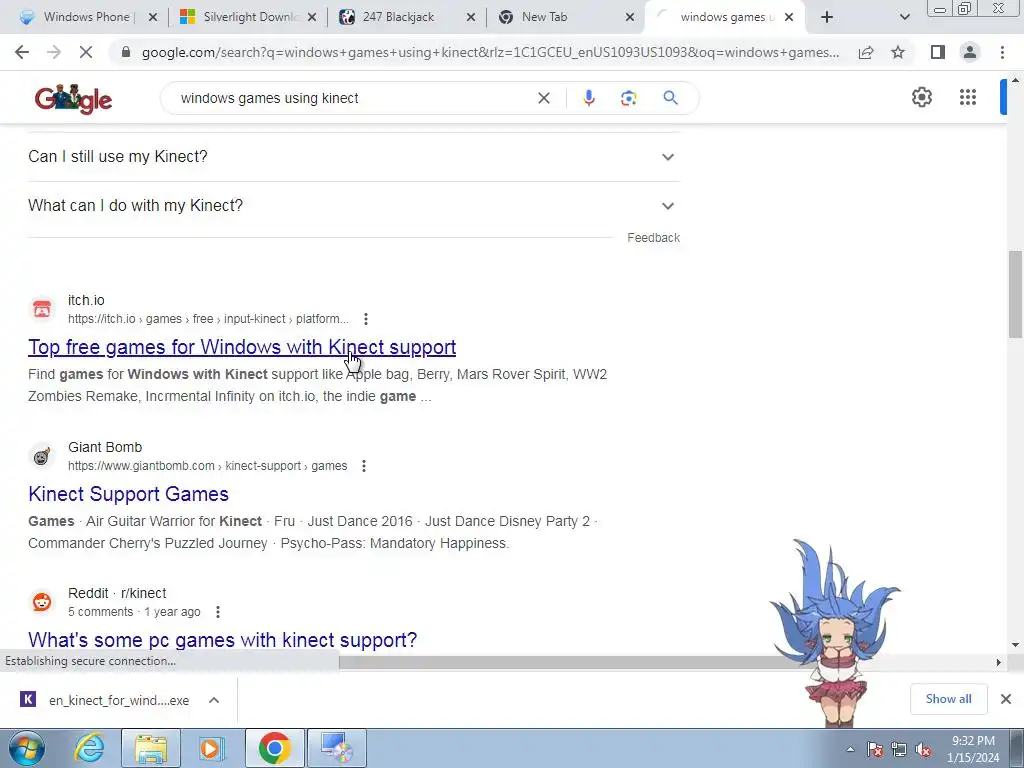This screenshot has width=1024, height=768.
Task: Click the Google doodle logo
Action: pyautogui.click(x=73, y=99)
